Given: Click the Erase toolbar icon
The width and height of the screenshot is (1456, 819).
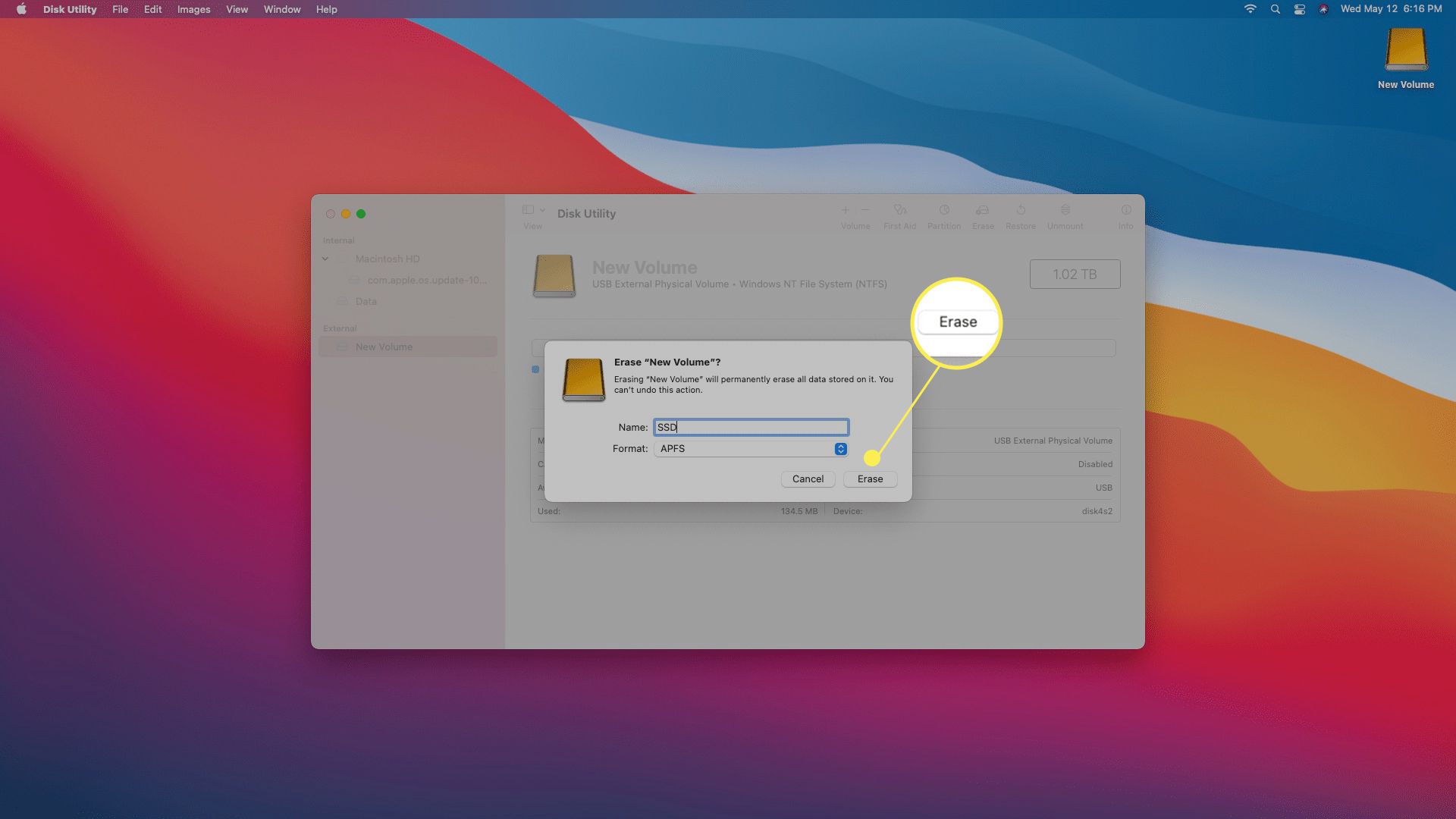Looking at the screenshot, I should click(983, 210).
